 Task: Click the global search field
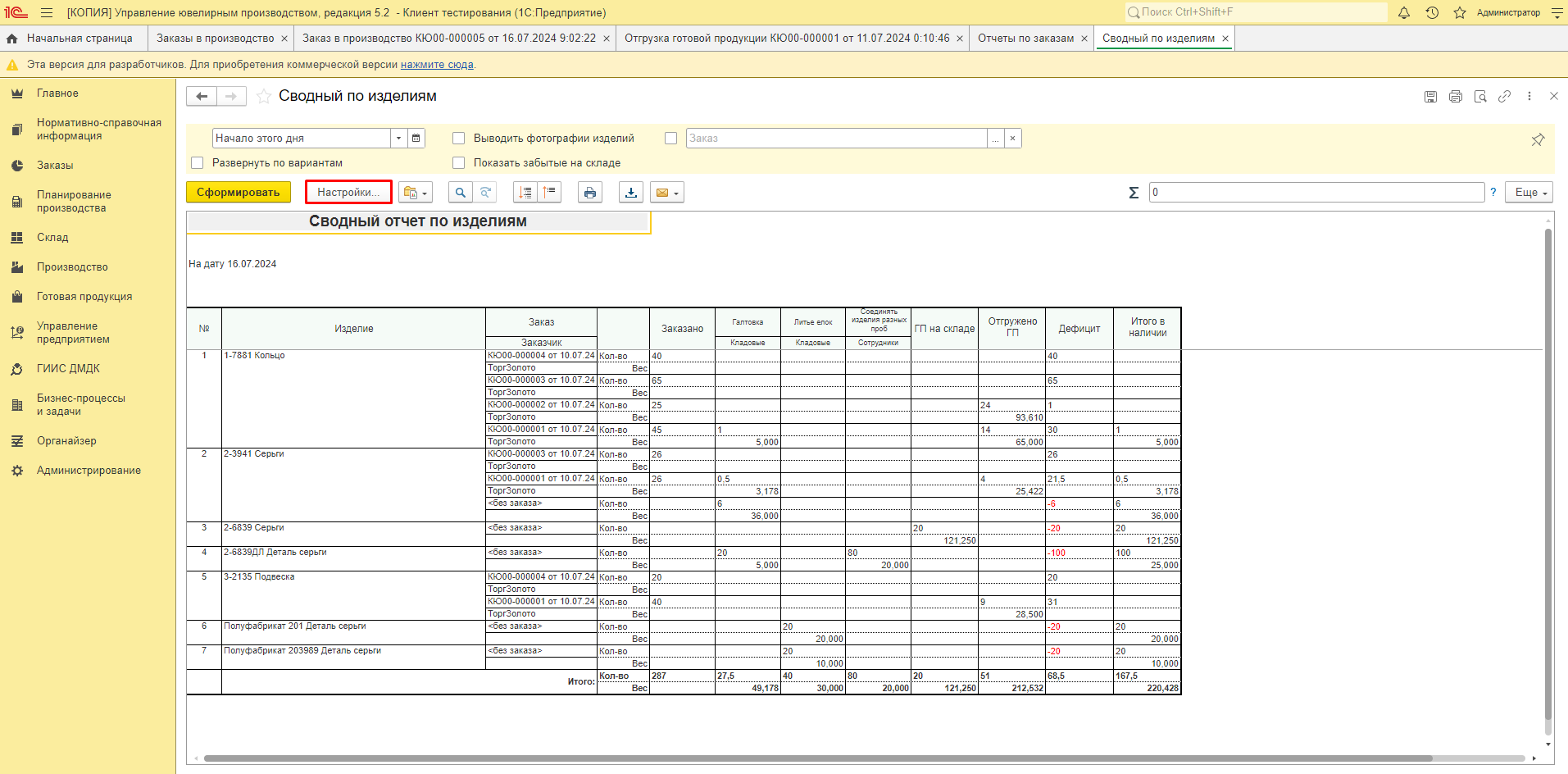1256,12
